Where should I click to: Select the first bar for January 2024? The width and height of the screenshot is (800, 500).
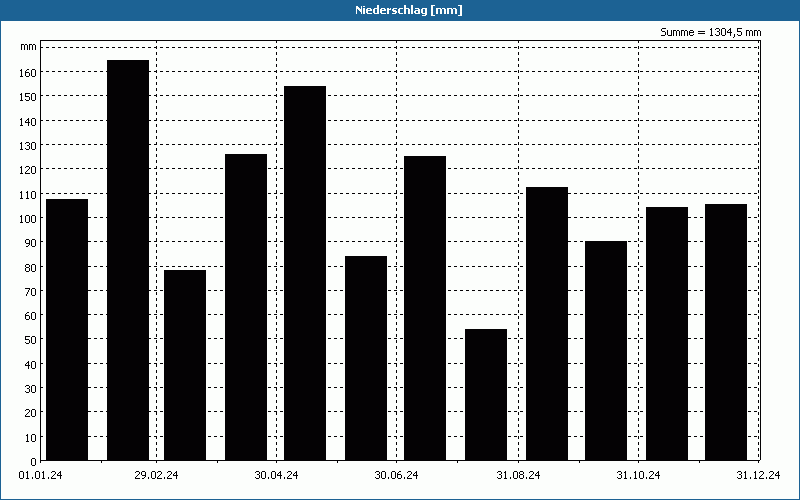(67, 330)
